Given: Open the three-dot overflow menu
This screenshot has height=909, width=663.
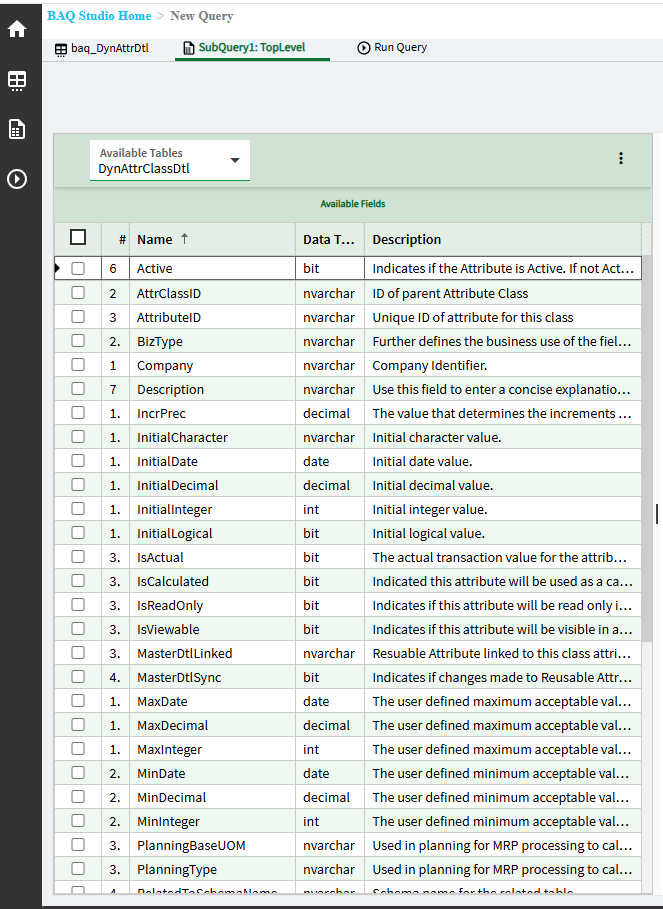Looking at the screenshot, I should [621, 159].
